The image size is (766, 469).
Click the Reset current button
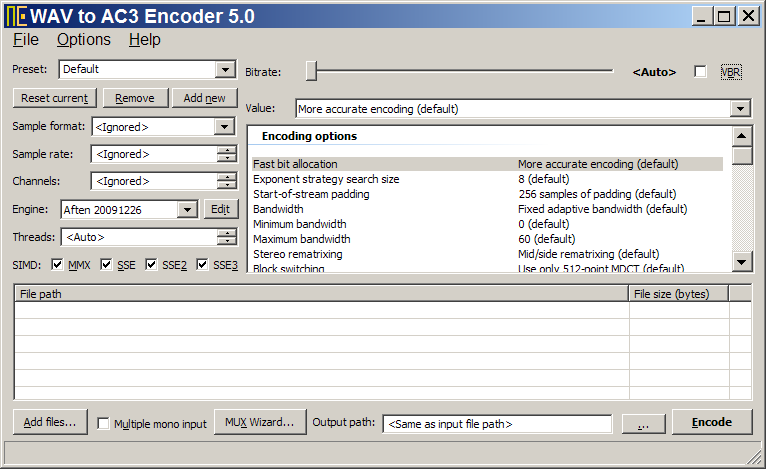pyautogui.click(x=55, y=98)
